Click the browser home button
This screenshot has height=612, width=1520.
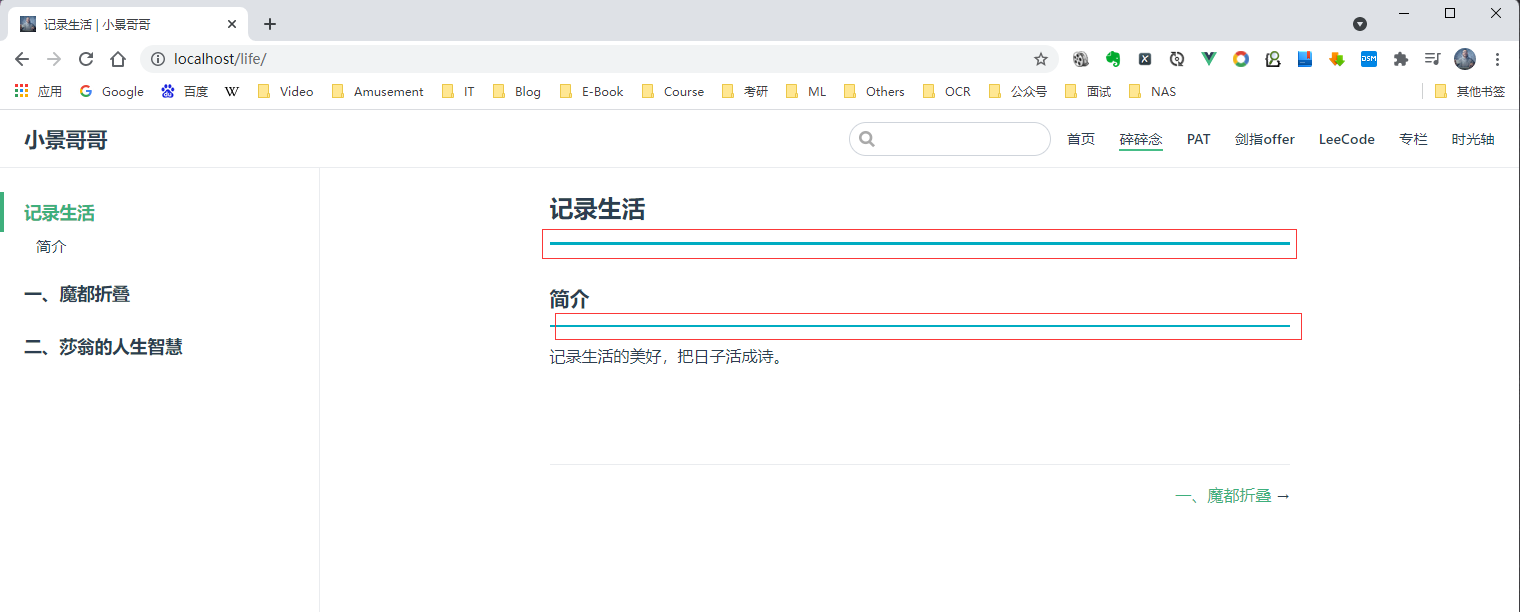point(118,59)
